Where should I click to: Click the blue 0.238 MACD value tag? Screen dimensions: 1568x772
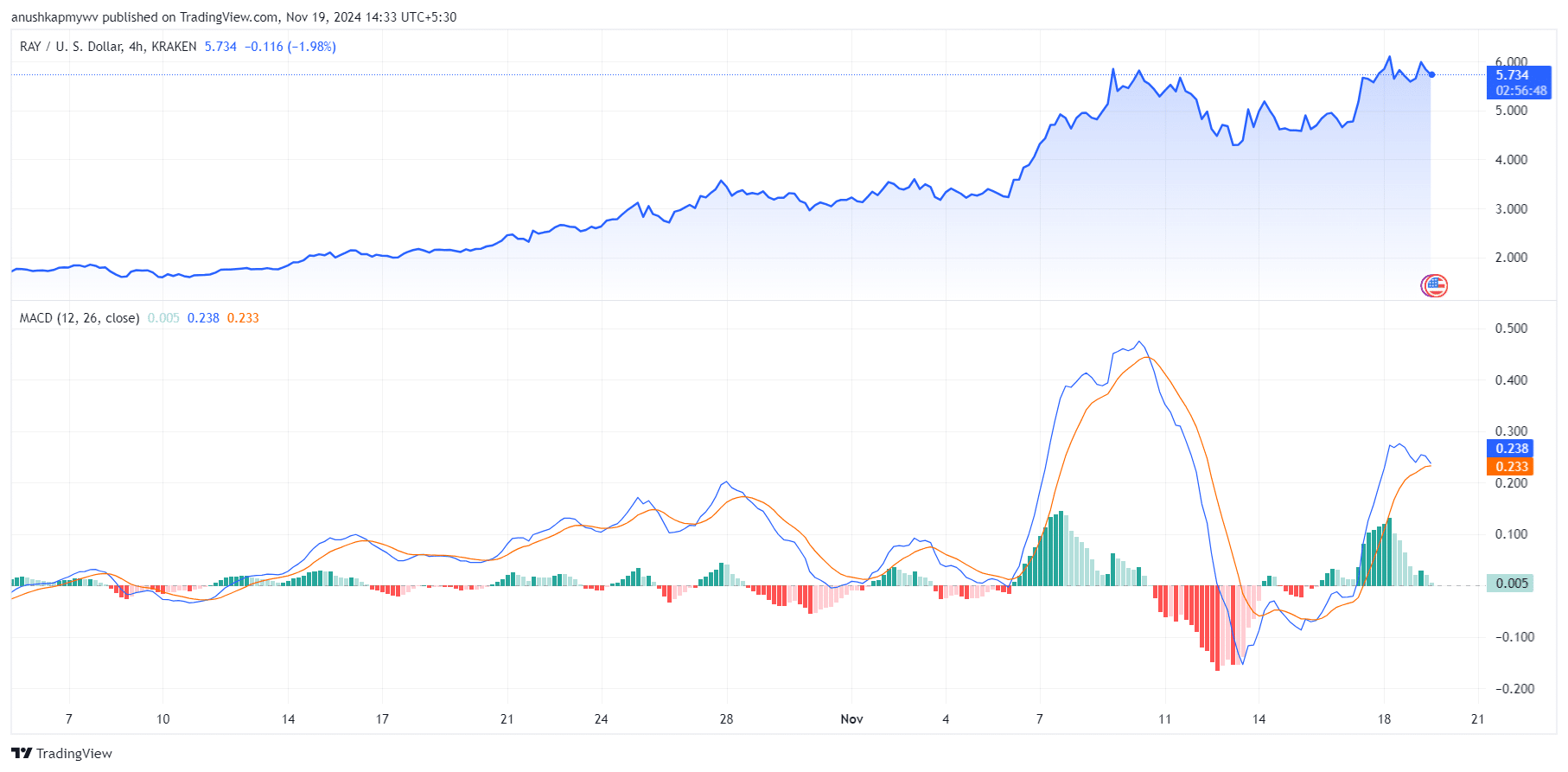(x=1512, y=448)
